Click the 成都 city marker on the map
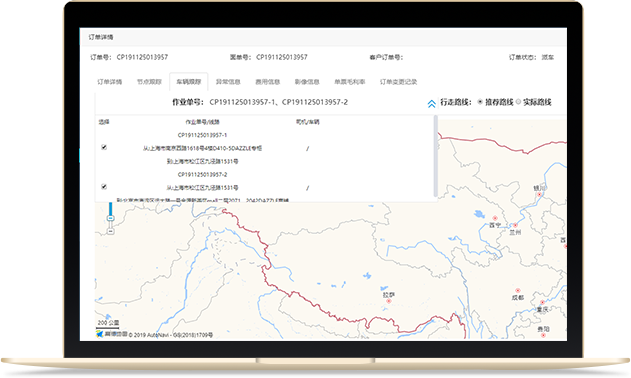 point(518,290)
